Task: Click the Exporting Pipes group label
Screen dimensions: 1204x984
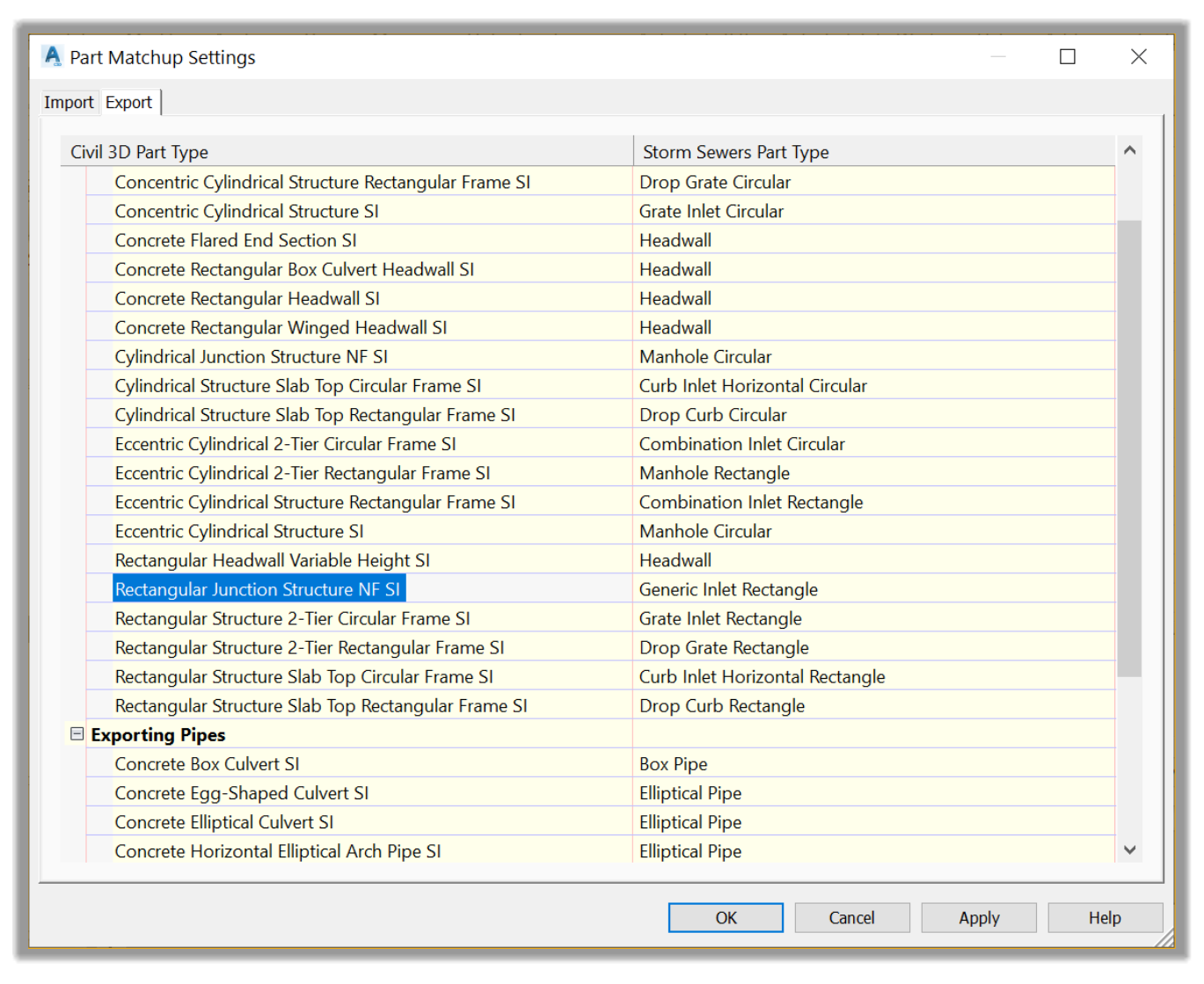Action: pos(157,734)
